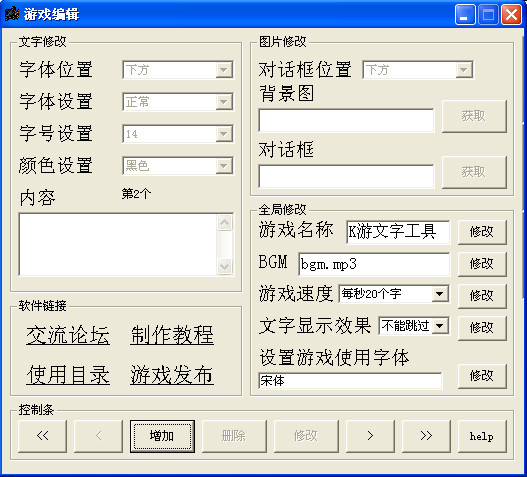The height and width of the screenshot is (477, 527).
Task: Click 获取 button beside 背景图 field
Action: pos(474,116)
